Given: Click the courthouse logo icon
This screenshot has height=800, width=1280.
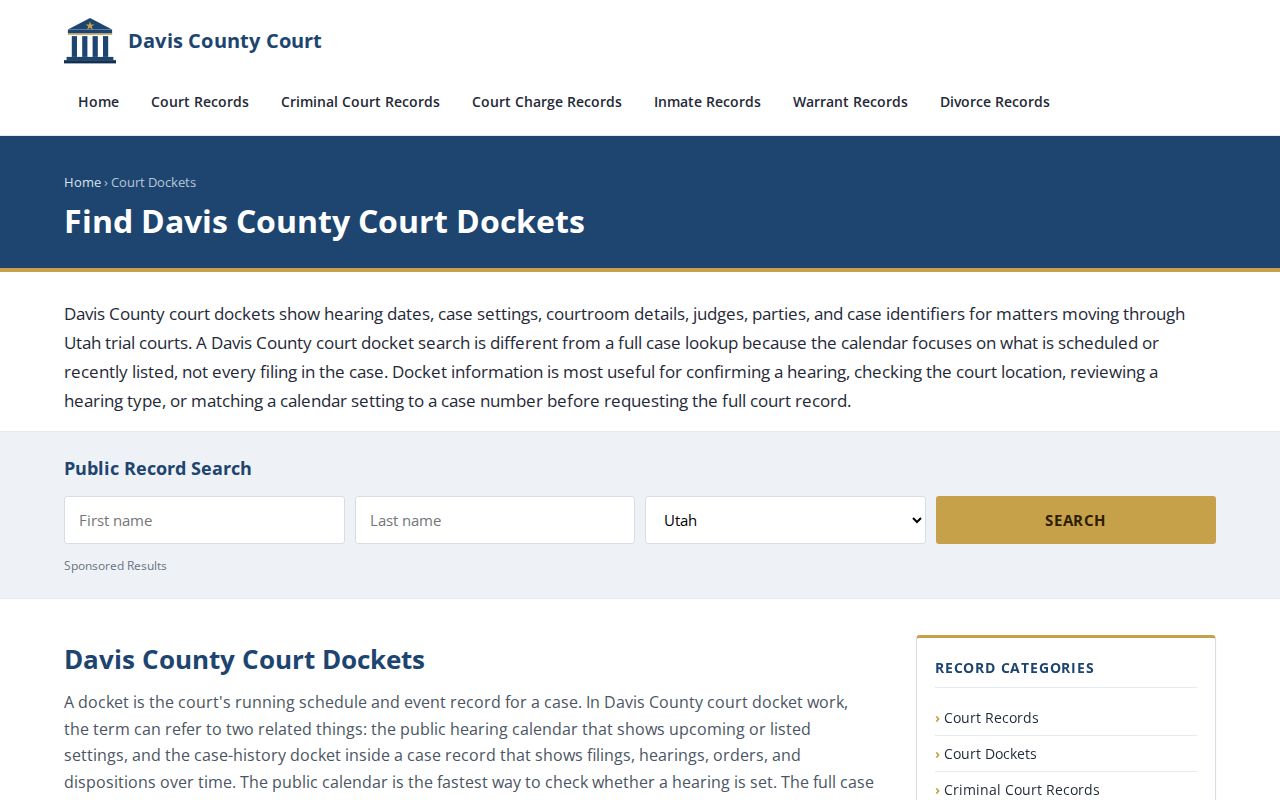Looking at the screenshot, I should (90, 41).
